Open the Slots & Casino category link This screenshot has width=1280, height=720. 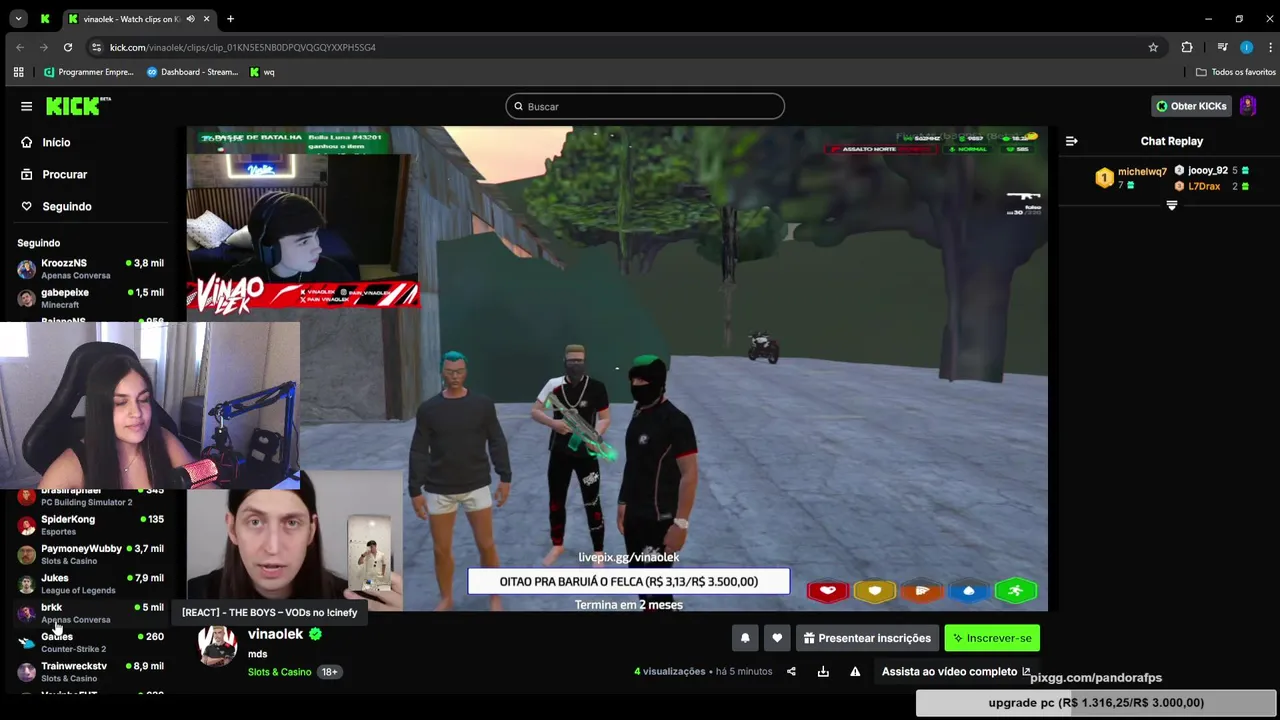point(279,672)
